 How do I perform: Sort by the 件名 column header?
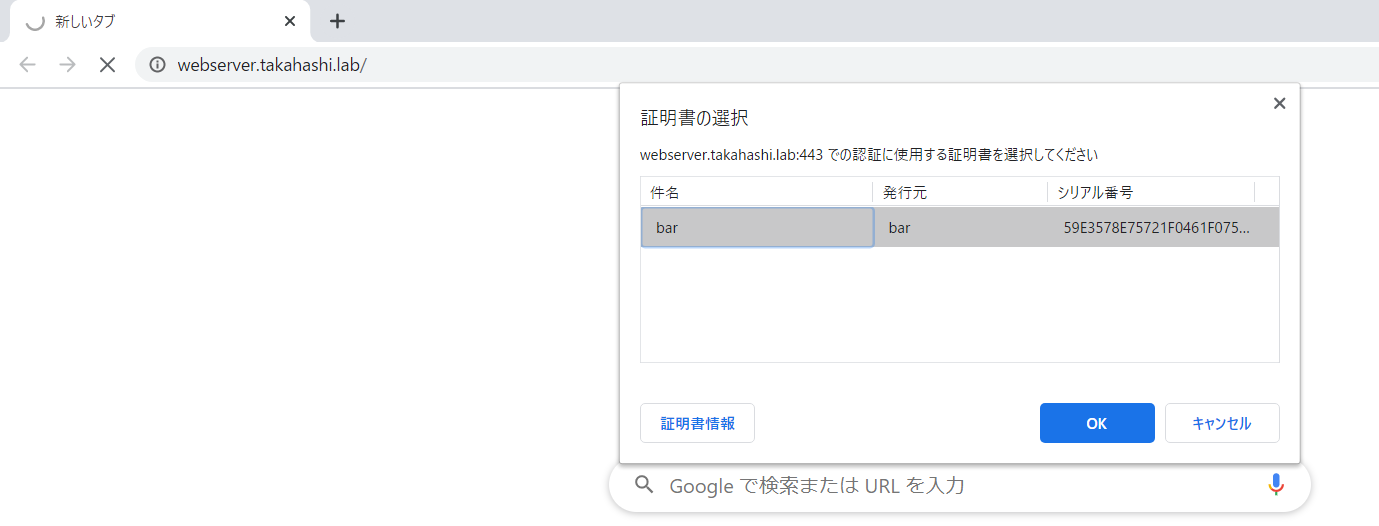[757, 192]
